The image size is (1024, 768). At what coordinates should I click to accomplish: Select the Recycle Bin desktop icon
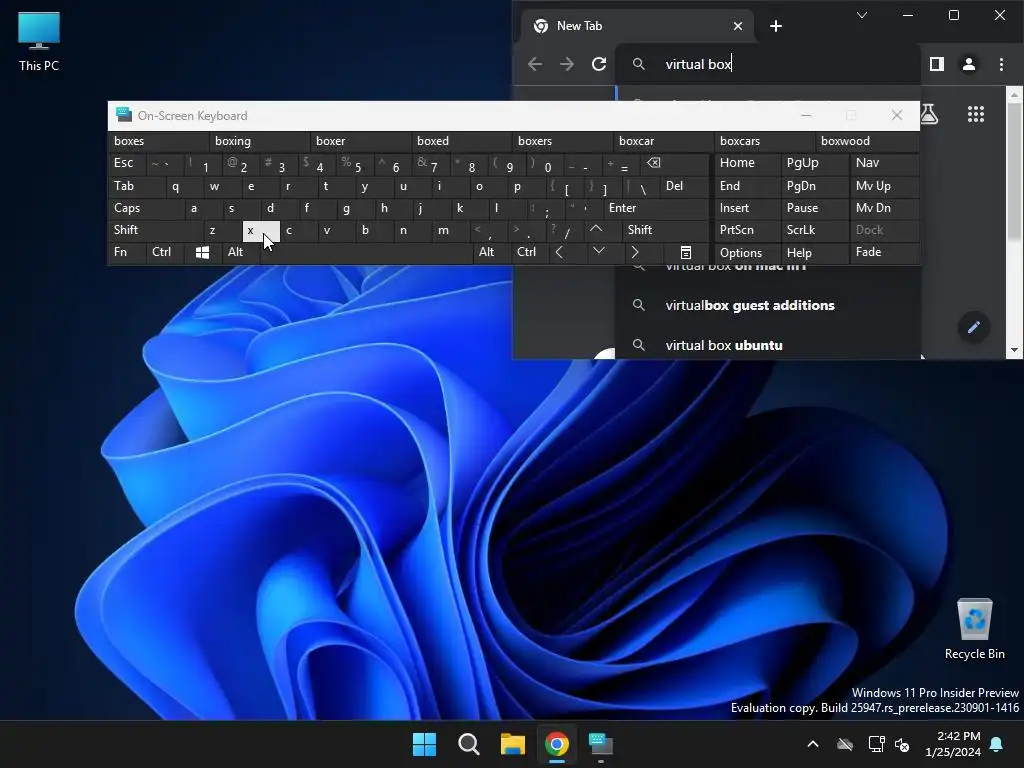coord(974,630)
